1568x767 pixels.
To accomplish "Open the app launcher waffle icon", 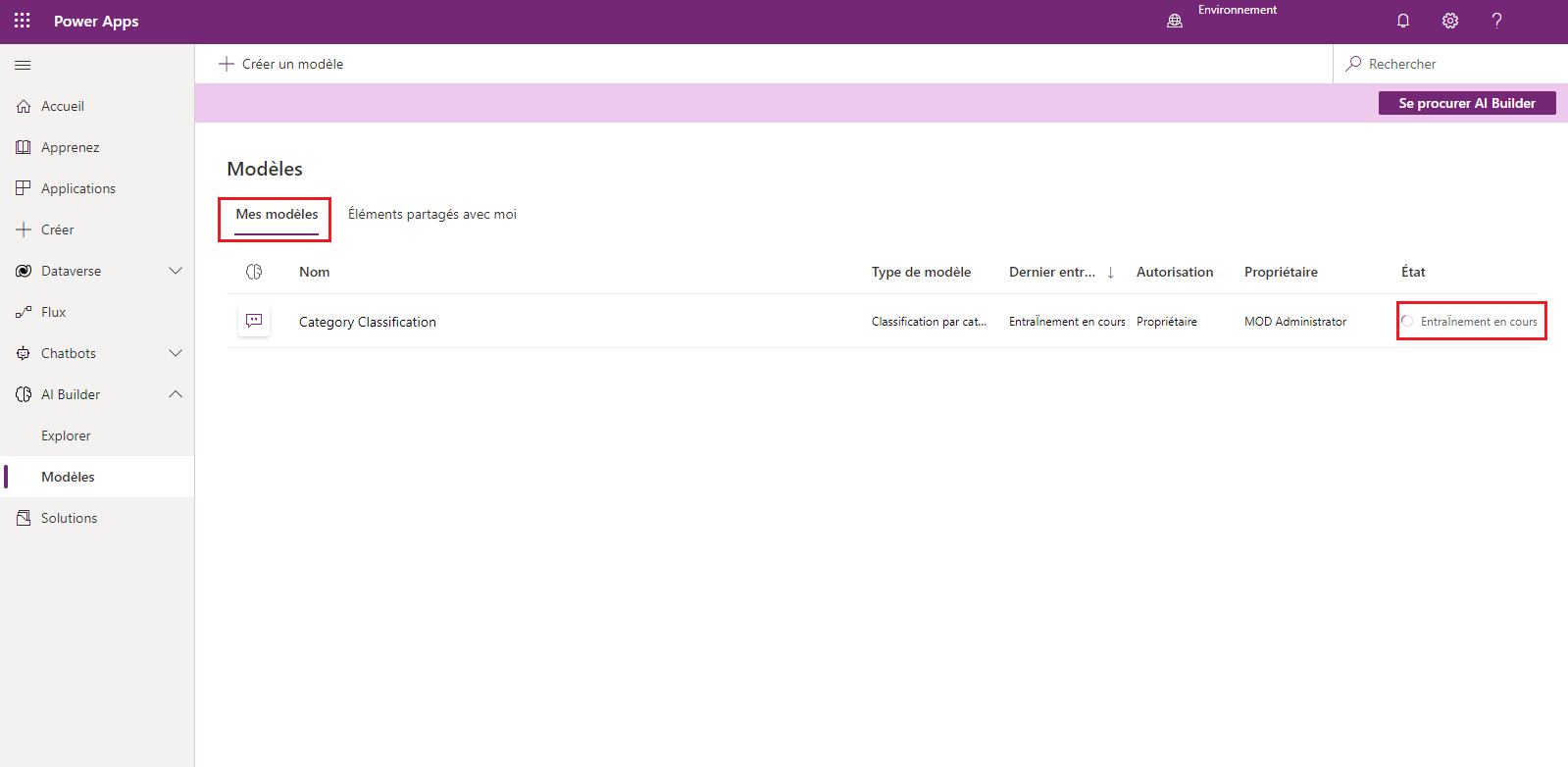I will coord(23,21).
